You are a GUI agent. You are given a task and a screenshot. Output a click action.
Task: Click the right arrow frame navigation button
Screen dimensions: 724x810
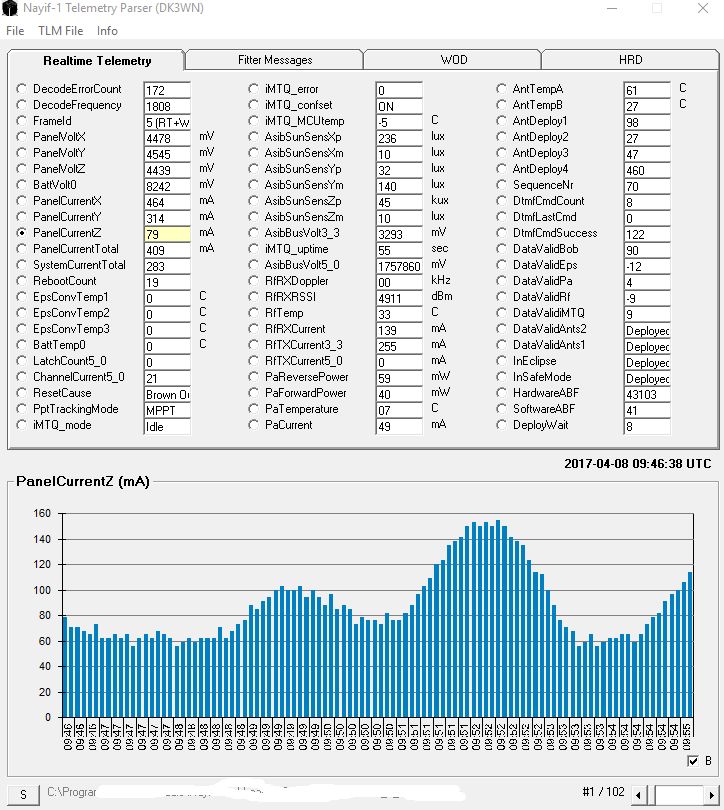[712, 795]
